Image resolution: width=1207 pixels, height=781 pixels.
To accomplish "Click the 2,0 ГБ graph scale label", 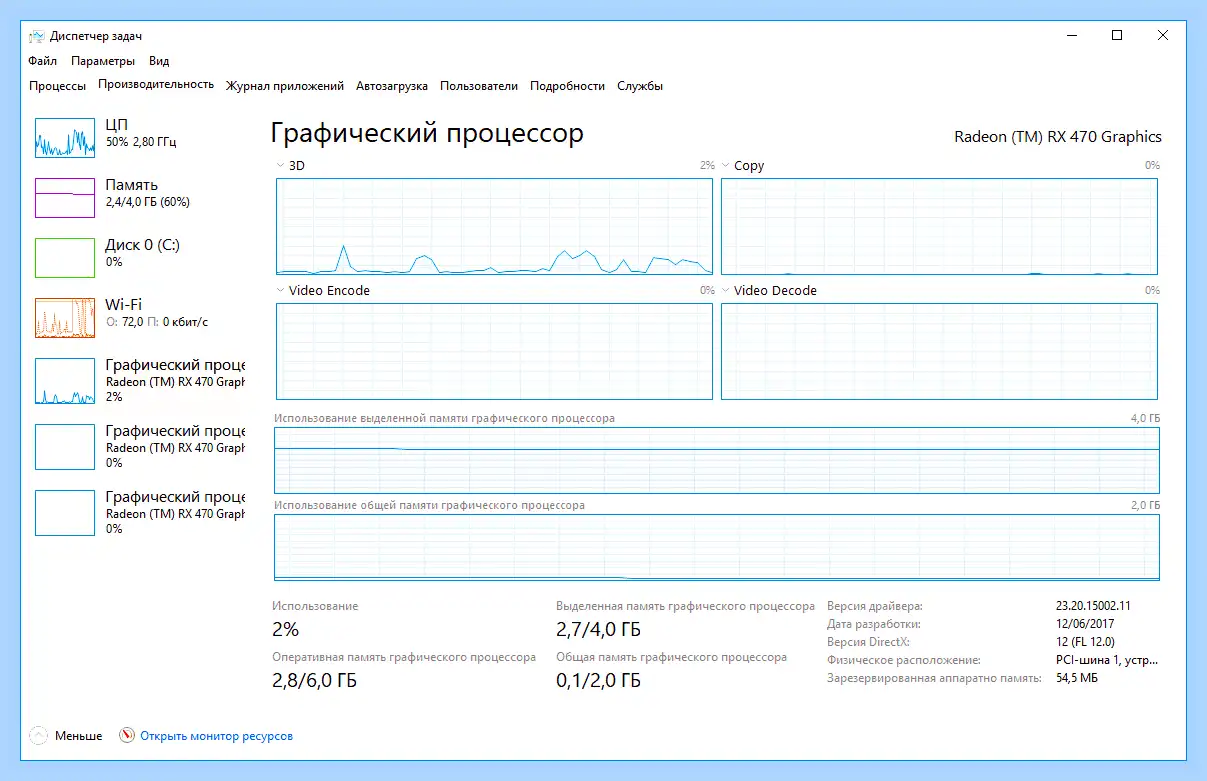I will [x=1146, y=505].
